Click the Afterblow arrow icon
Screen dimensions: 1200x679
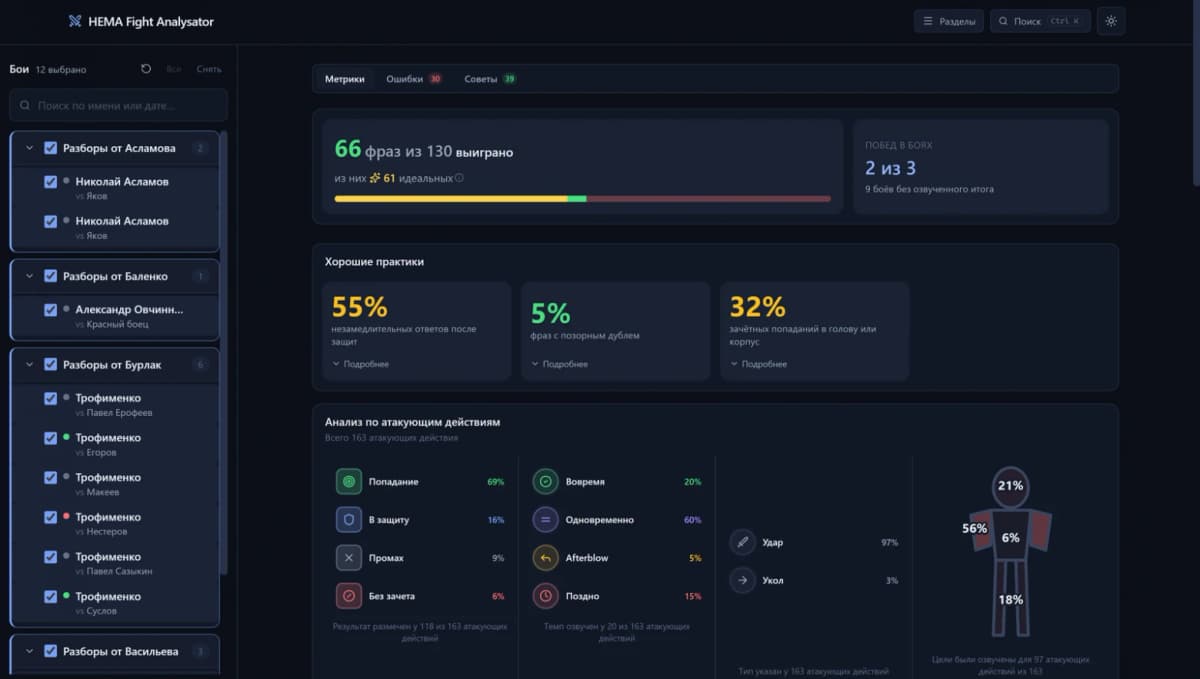tap(545, 558)
